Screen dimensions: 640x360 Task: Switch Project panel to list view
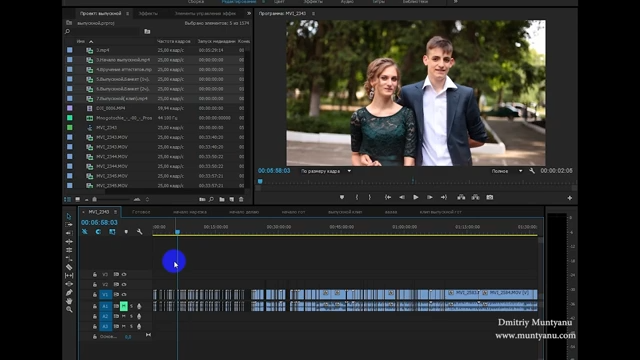point(67,199)
